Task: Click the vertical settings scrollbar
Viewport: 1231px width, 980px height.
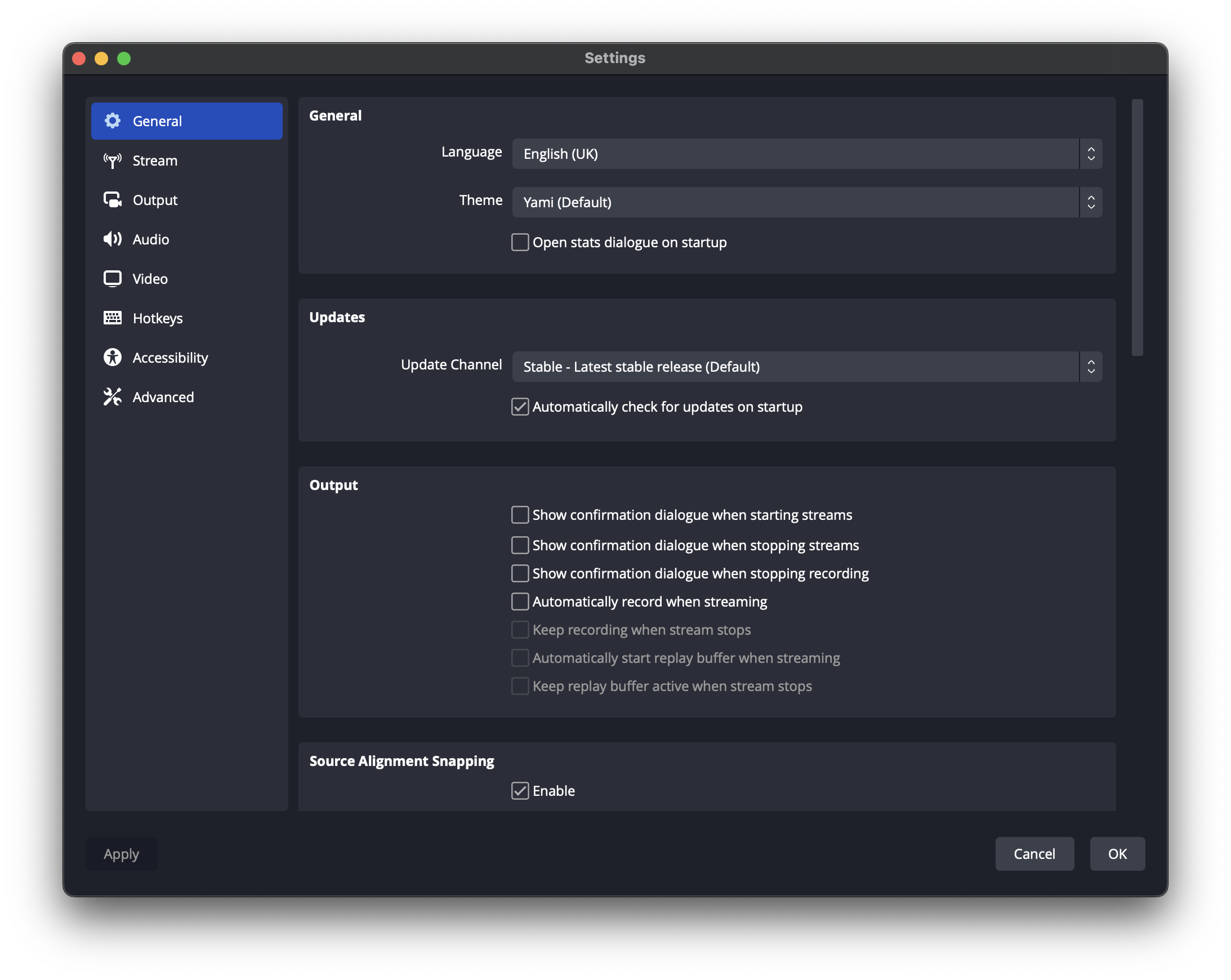Action: [1137, 228]
